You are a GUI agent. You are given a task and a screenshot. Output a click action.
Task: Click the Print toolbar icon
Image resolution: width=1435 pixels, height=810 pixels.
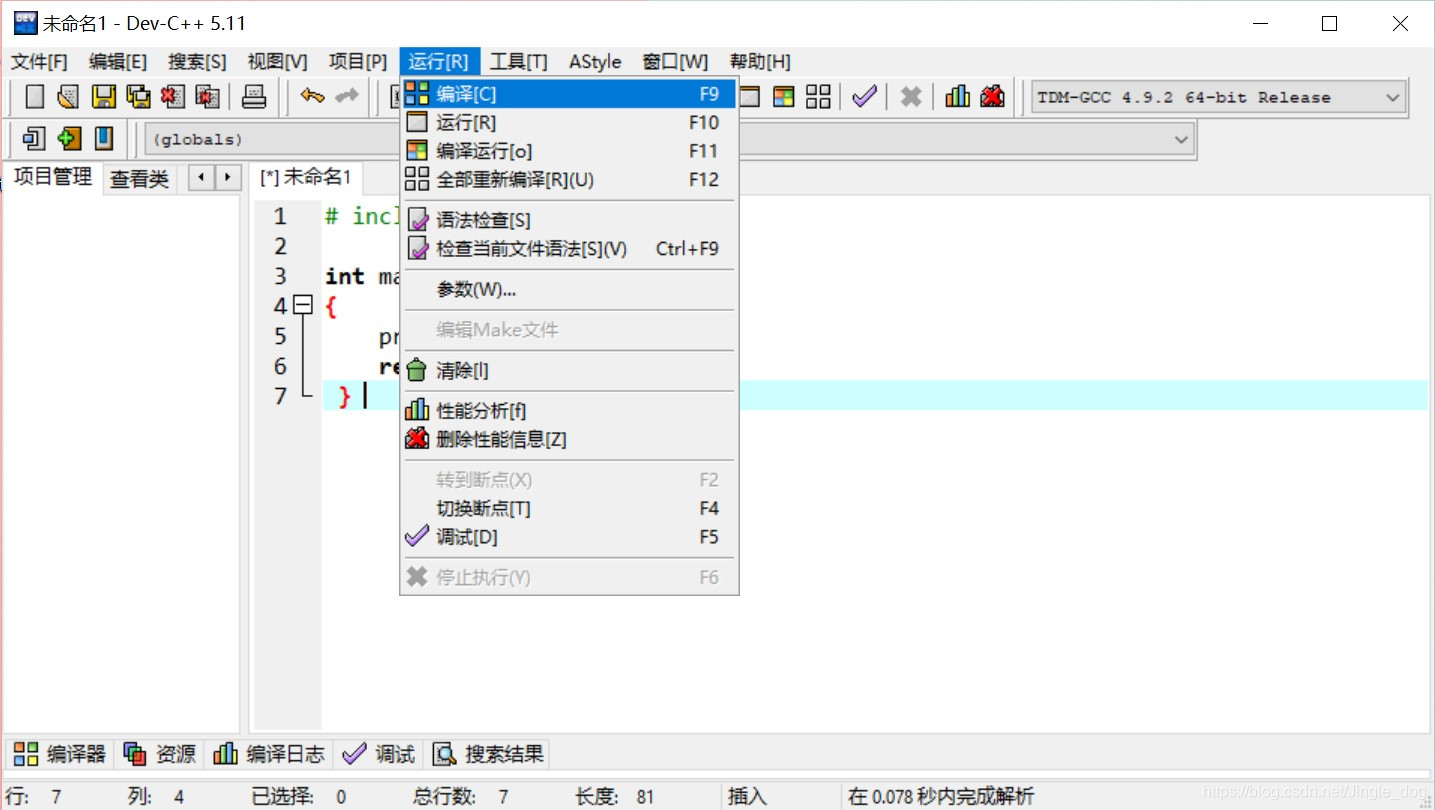[254, 97]
